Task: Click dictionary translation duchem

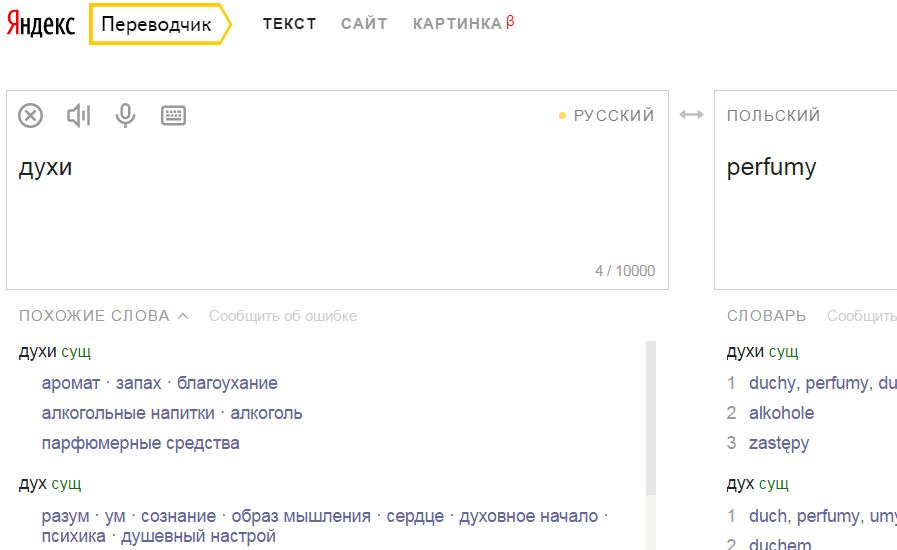Action: [x=780, y=544]
